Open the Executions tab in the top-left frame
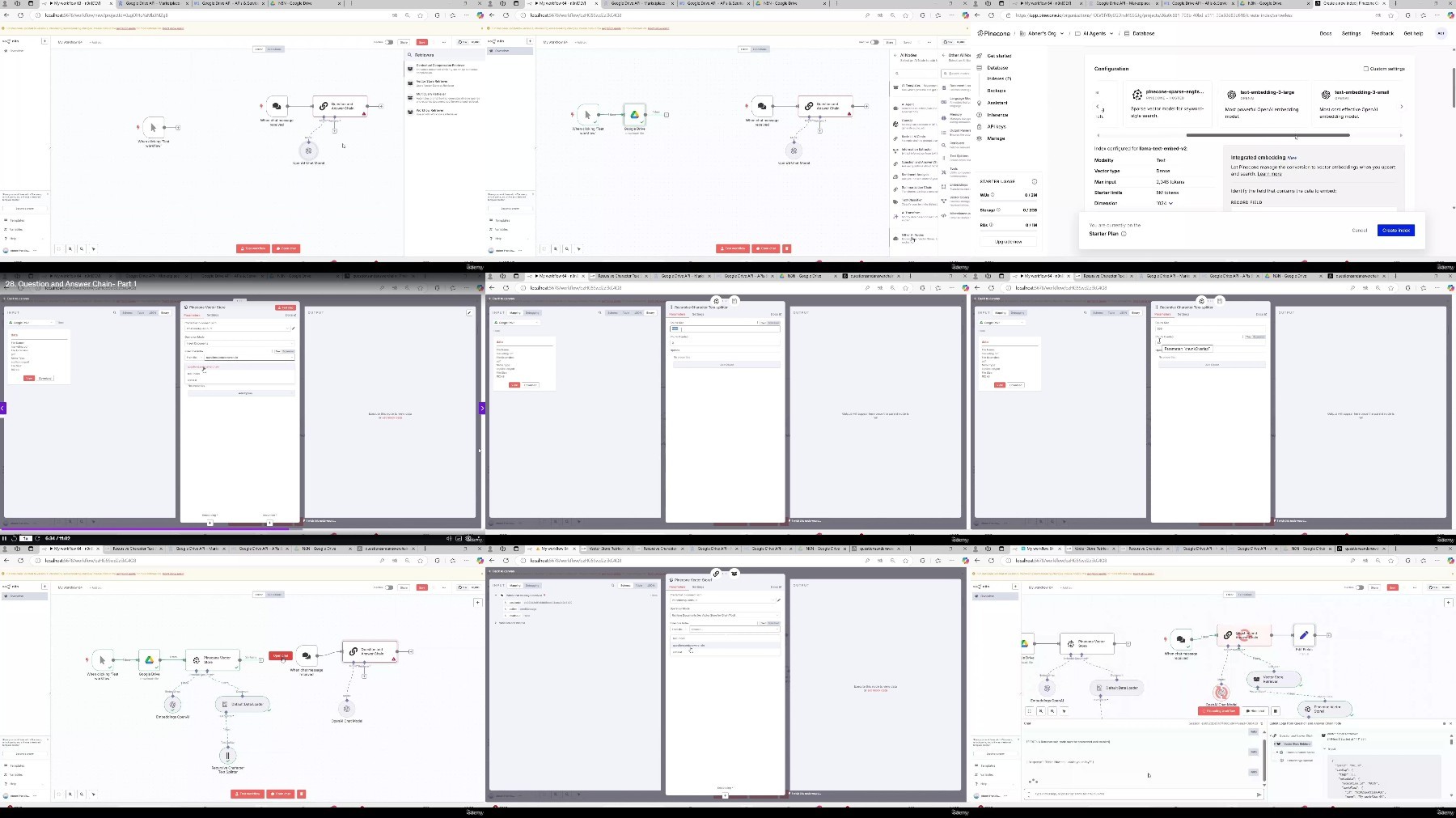 click(274, 49)
